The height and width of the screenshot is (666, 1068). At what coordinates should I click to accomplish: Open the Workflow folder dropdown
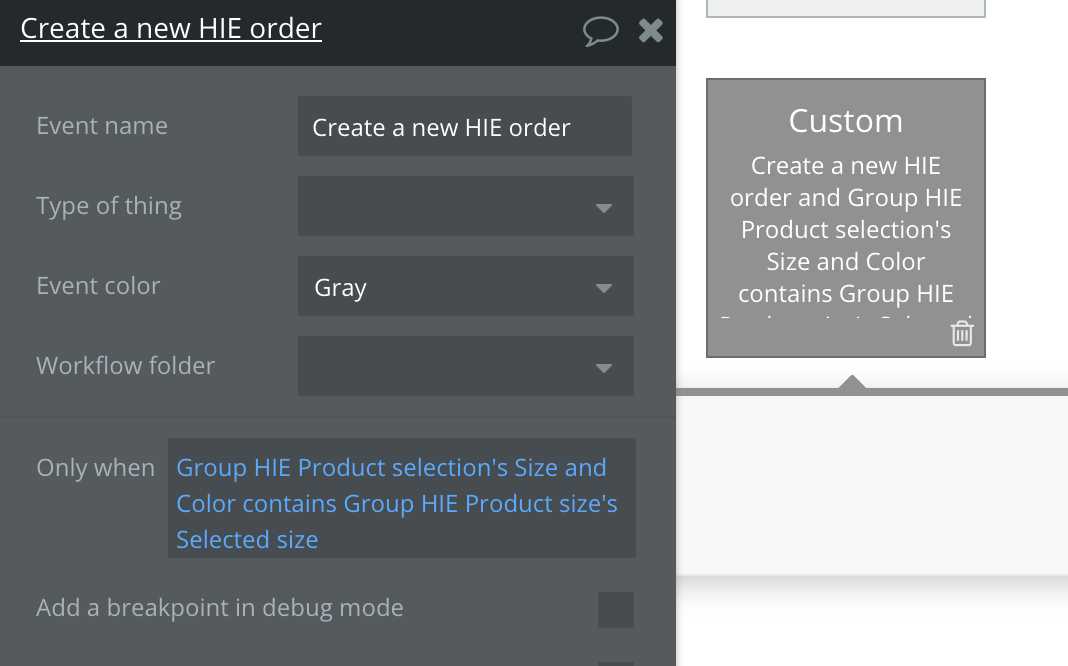tap(465, 366)
